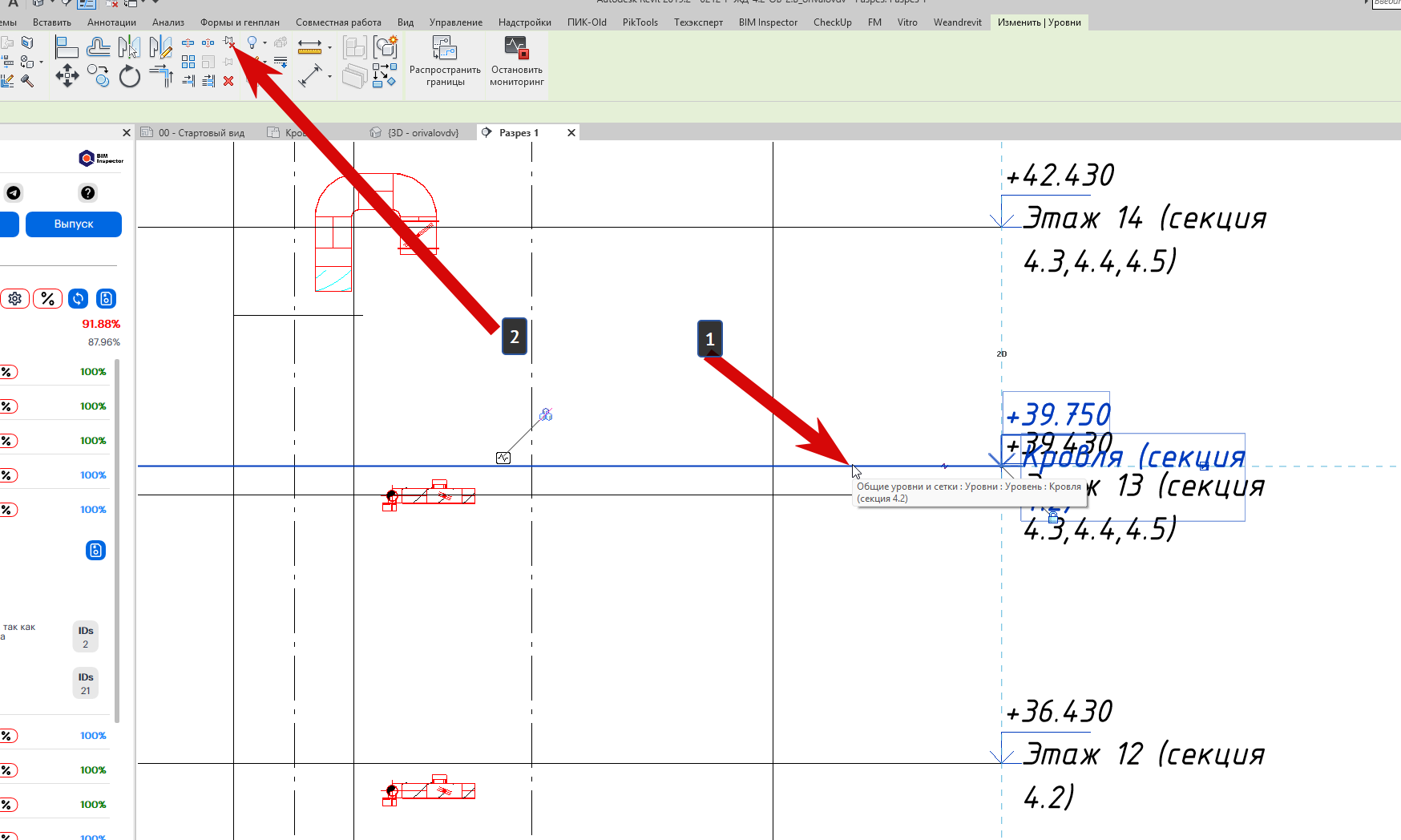Screen dimensions: 1401x840
Task: Click the Выпуск button
Action: click(74, 224)
